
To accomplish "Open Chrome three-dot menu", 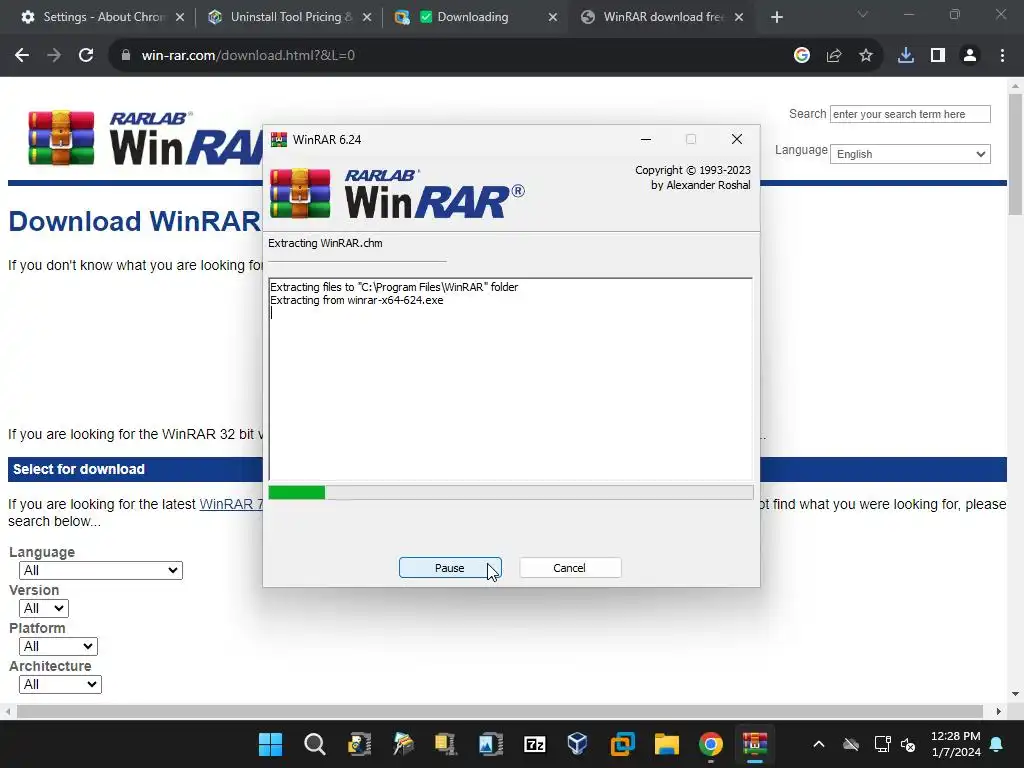I will (1002, 56).
